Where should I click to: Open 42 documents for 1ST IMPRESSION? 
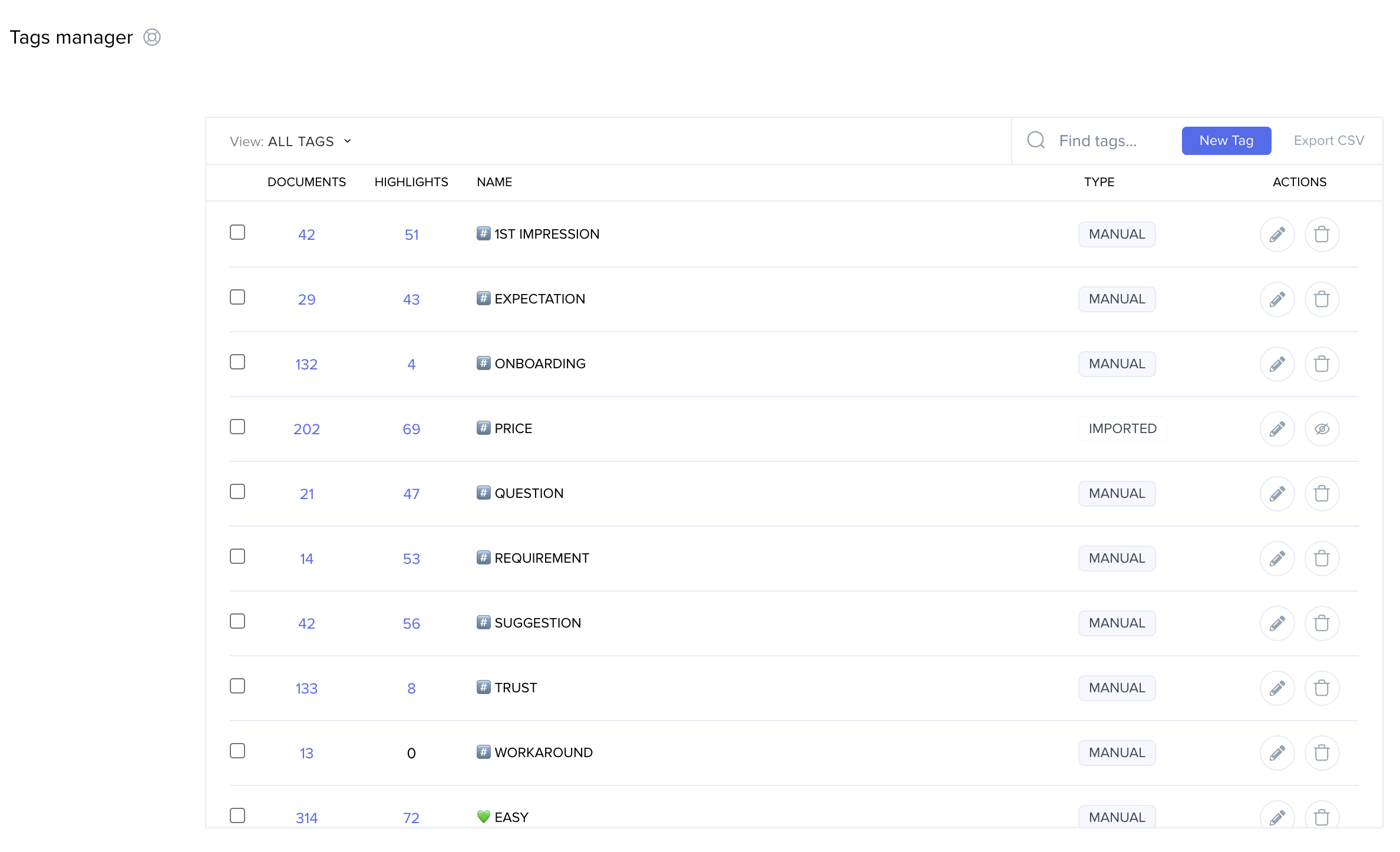306,235
